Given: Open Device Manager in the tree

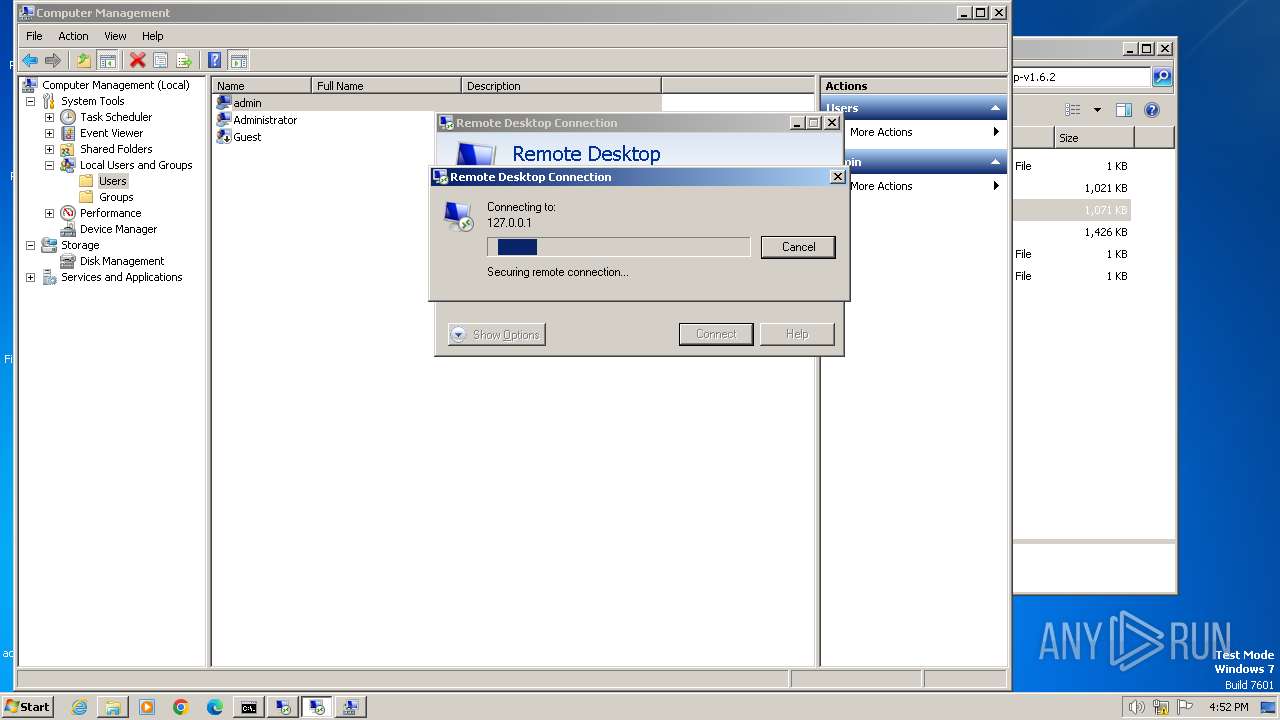Looking at the screenshot, I should (118, 229).
